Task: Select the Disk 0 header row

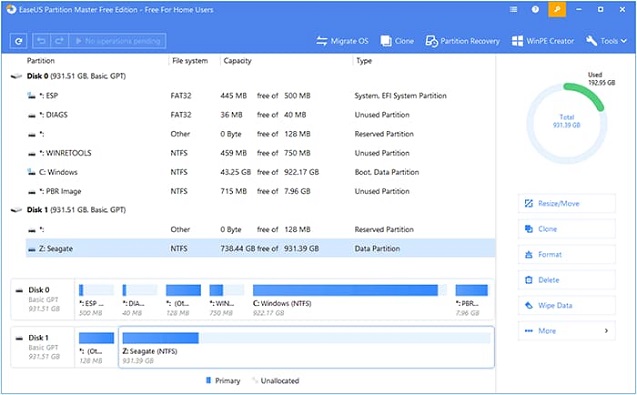Action: (252, 76)
